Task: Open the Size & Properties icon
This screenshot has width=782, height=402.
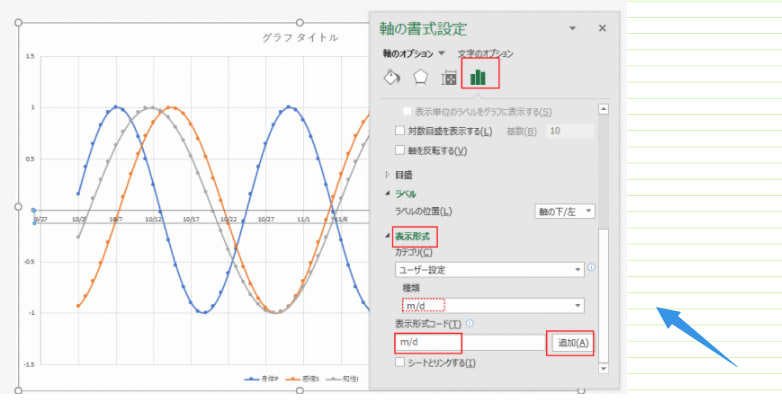Action: tap(450, 78)
